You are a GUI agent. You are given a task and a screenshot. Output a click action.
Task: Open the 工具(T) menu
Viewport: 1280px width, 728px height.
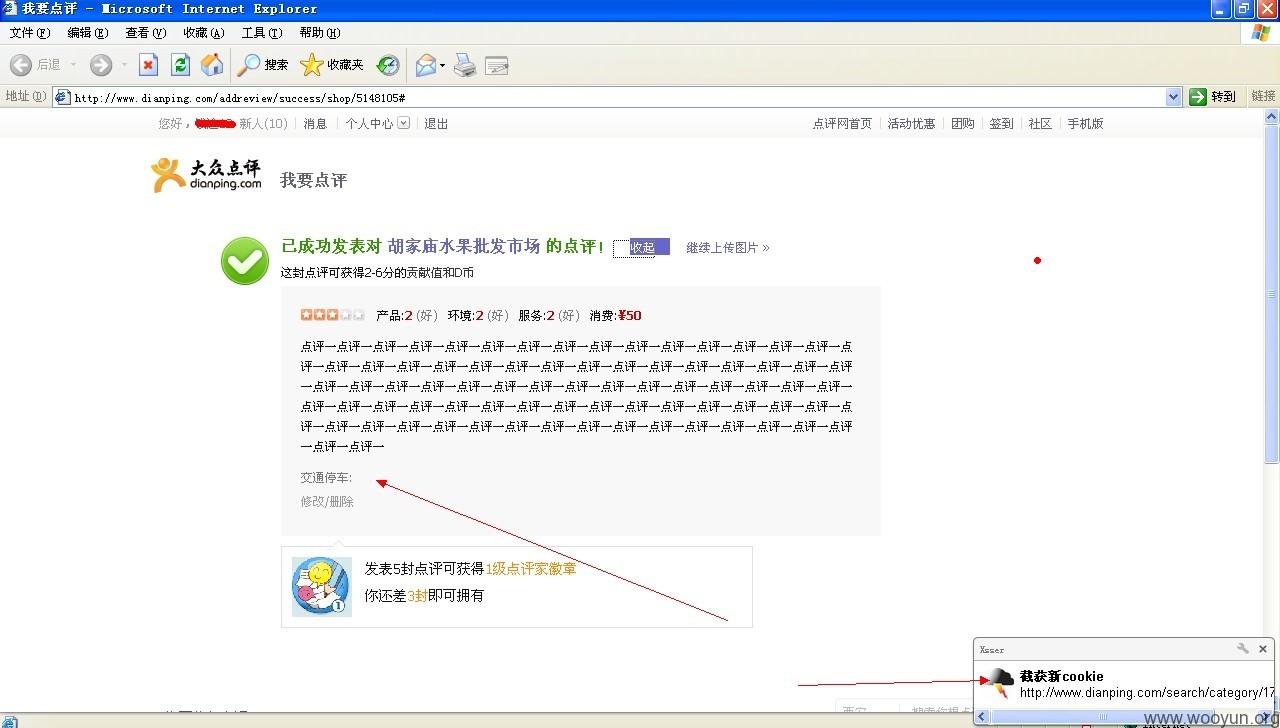[x=262, y=33]
